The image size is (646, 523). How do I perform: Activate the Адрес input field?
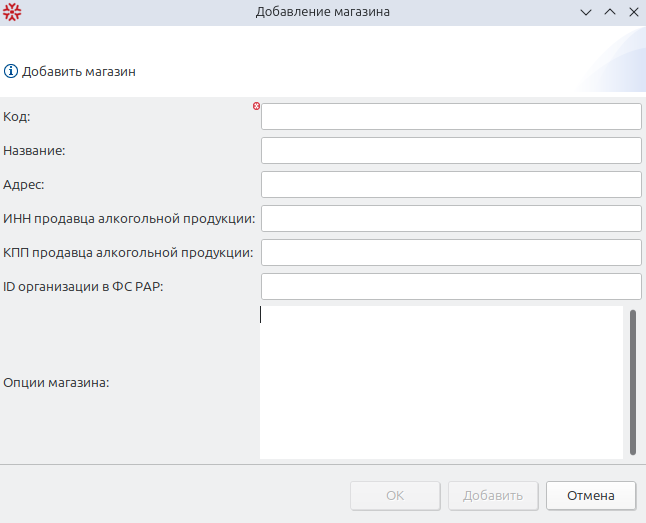451,185
